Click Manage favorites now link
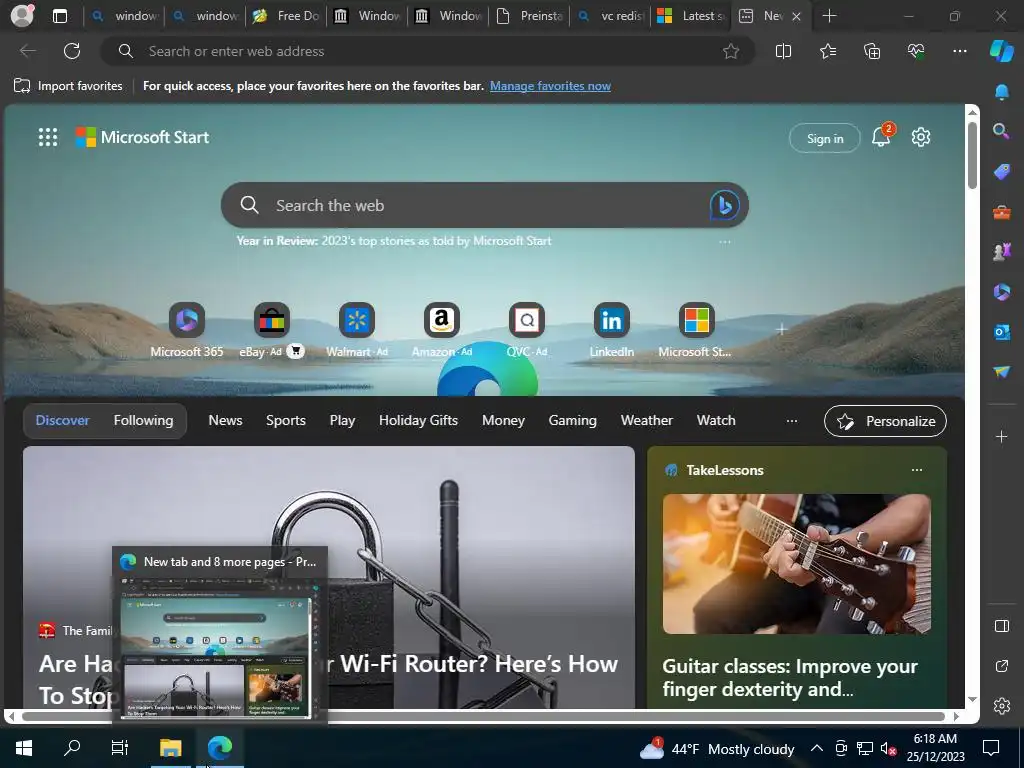 click(550, 86)
